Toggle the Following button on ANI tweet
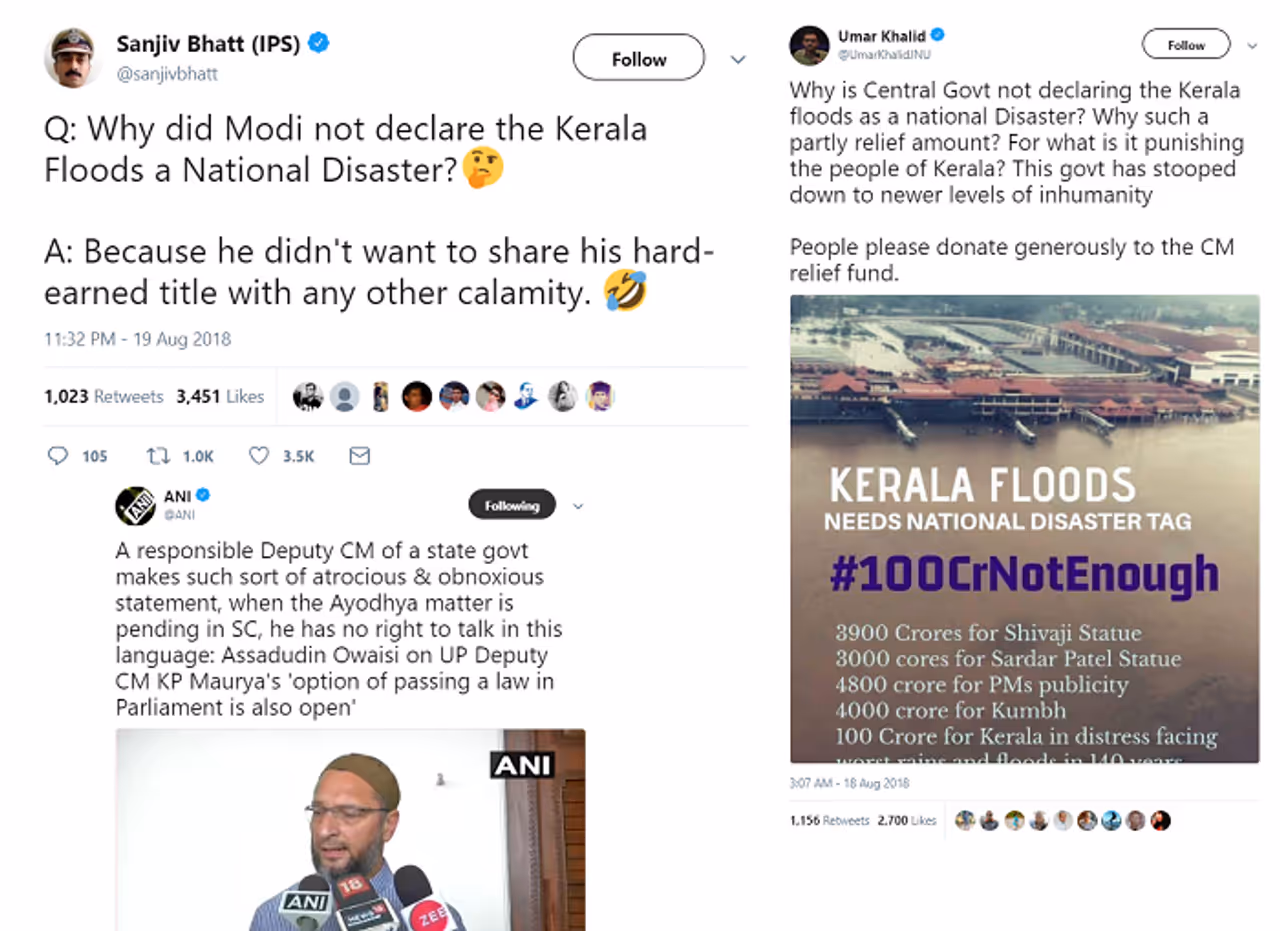 [511, 506]
